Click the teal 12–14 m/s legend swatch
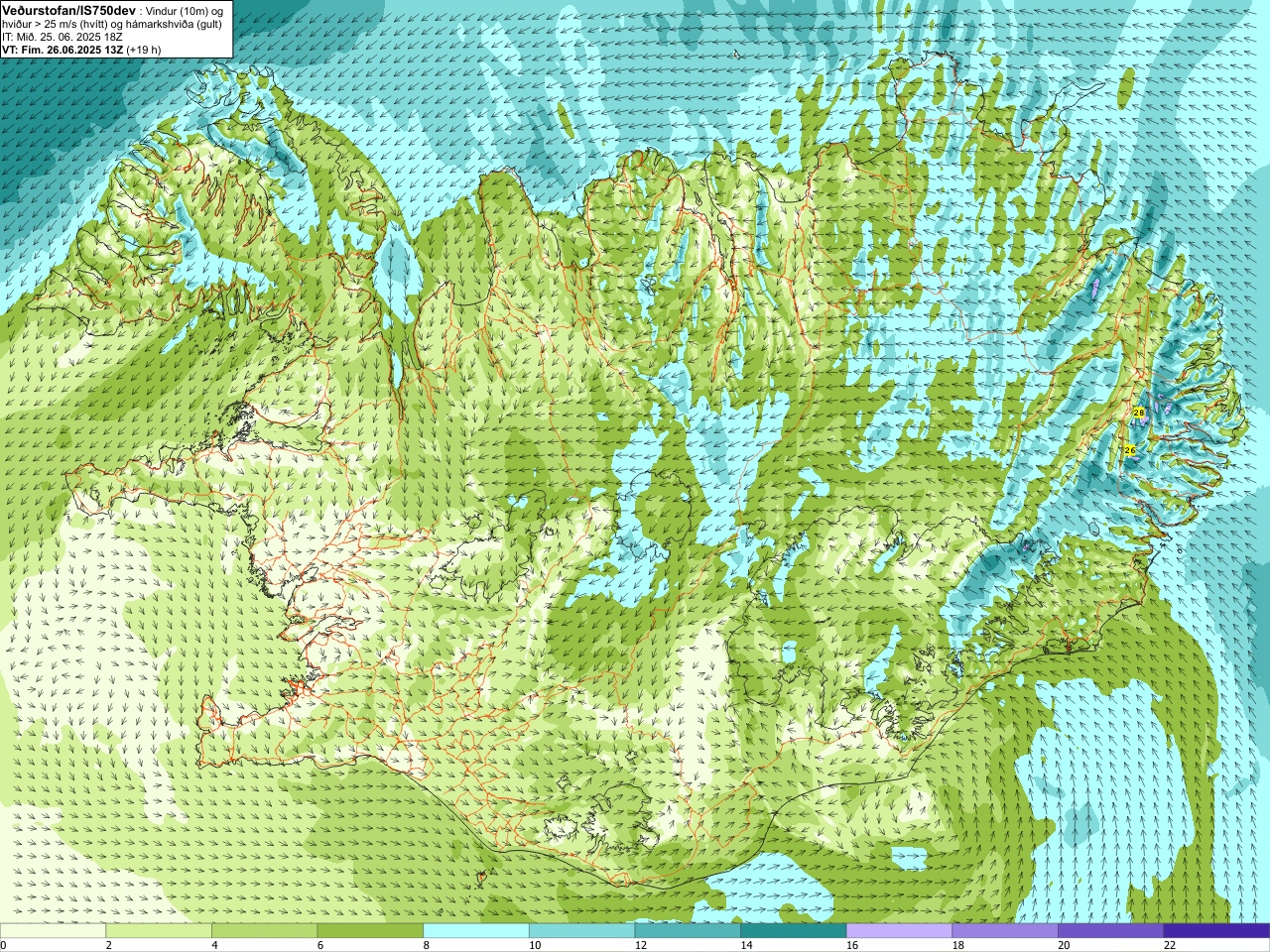The image size is (1270, 952). [688, 930]
